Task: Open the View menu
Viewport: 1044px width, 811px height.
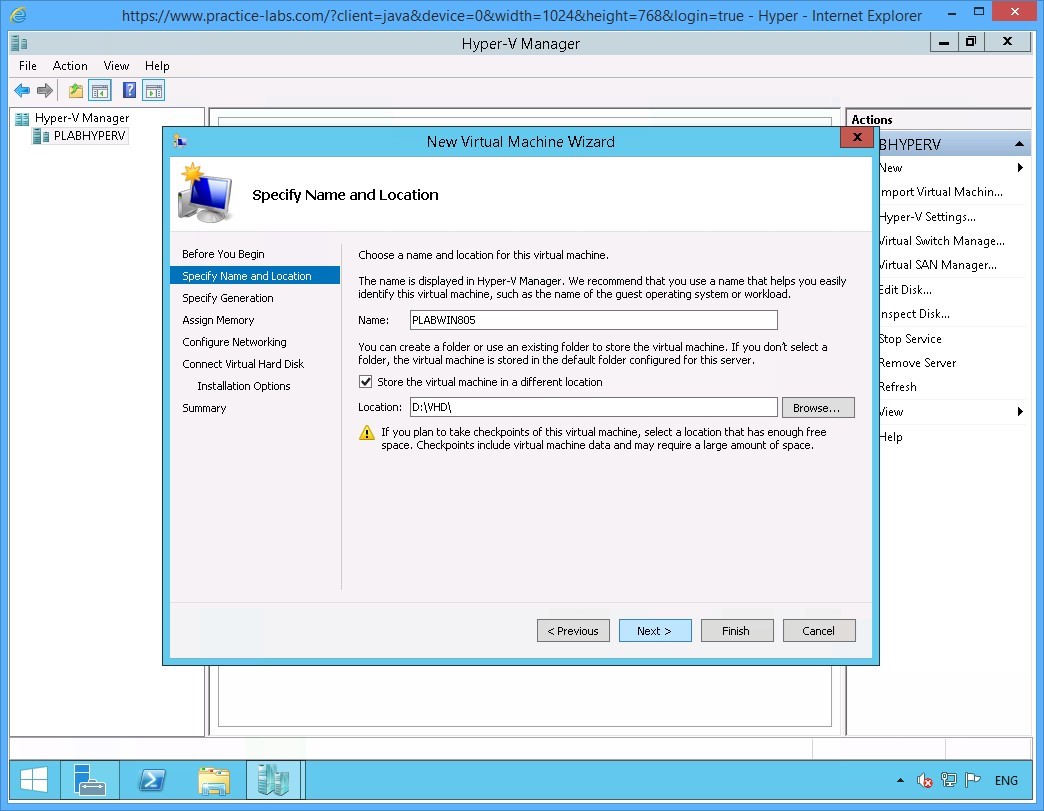Action: [x=116, y=65]
